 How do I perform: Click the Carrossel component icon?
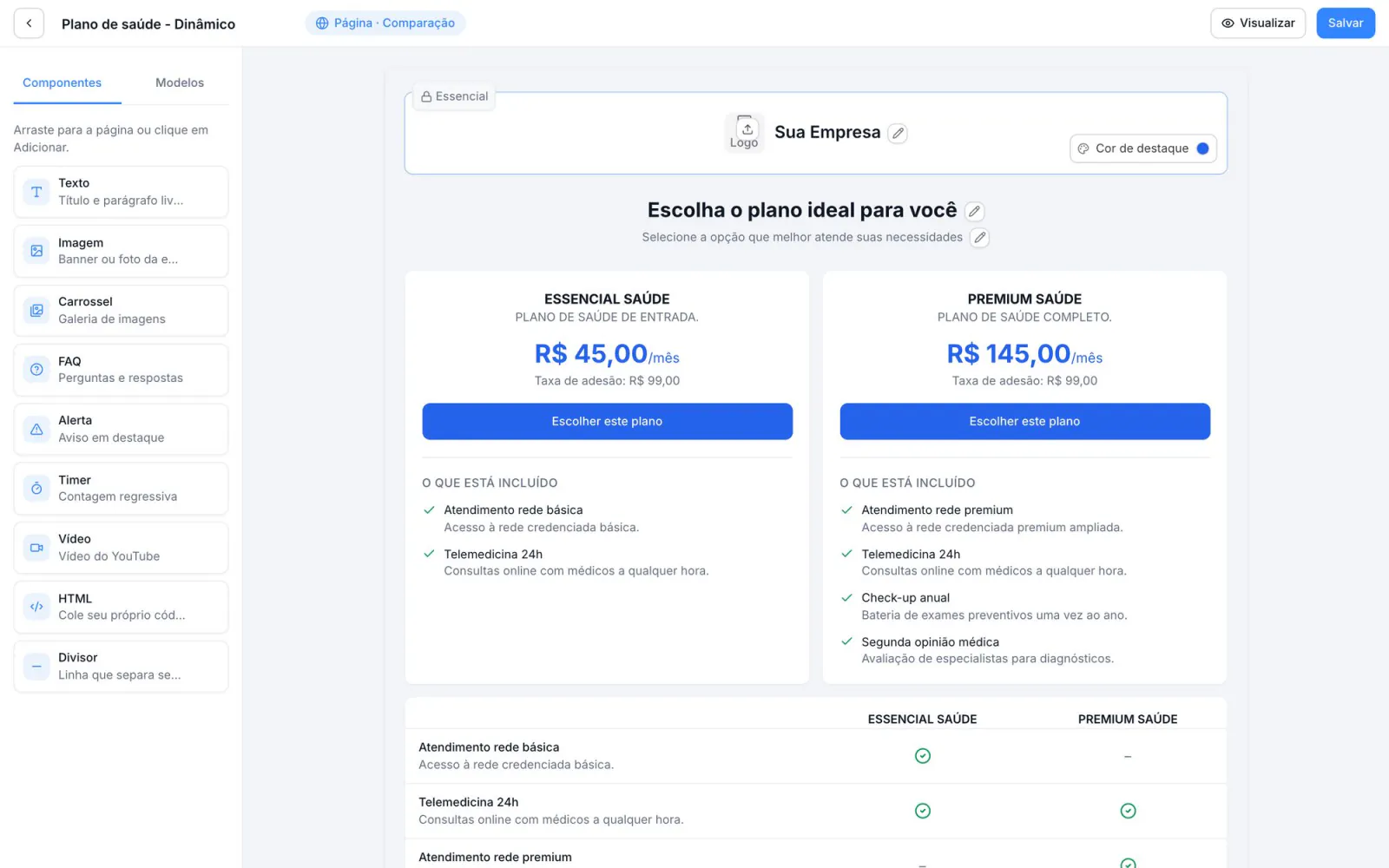pyautogui.click(x=36, y=310)
